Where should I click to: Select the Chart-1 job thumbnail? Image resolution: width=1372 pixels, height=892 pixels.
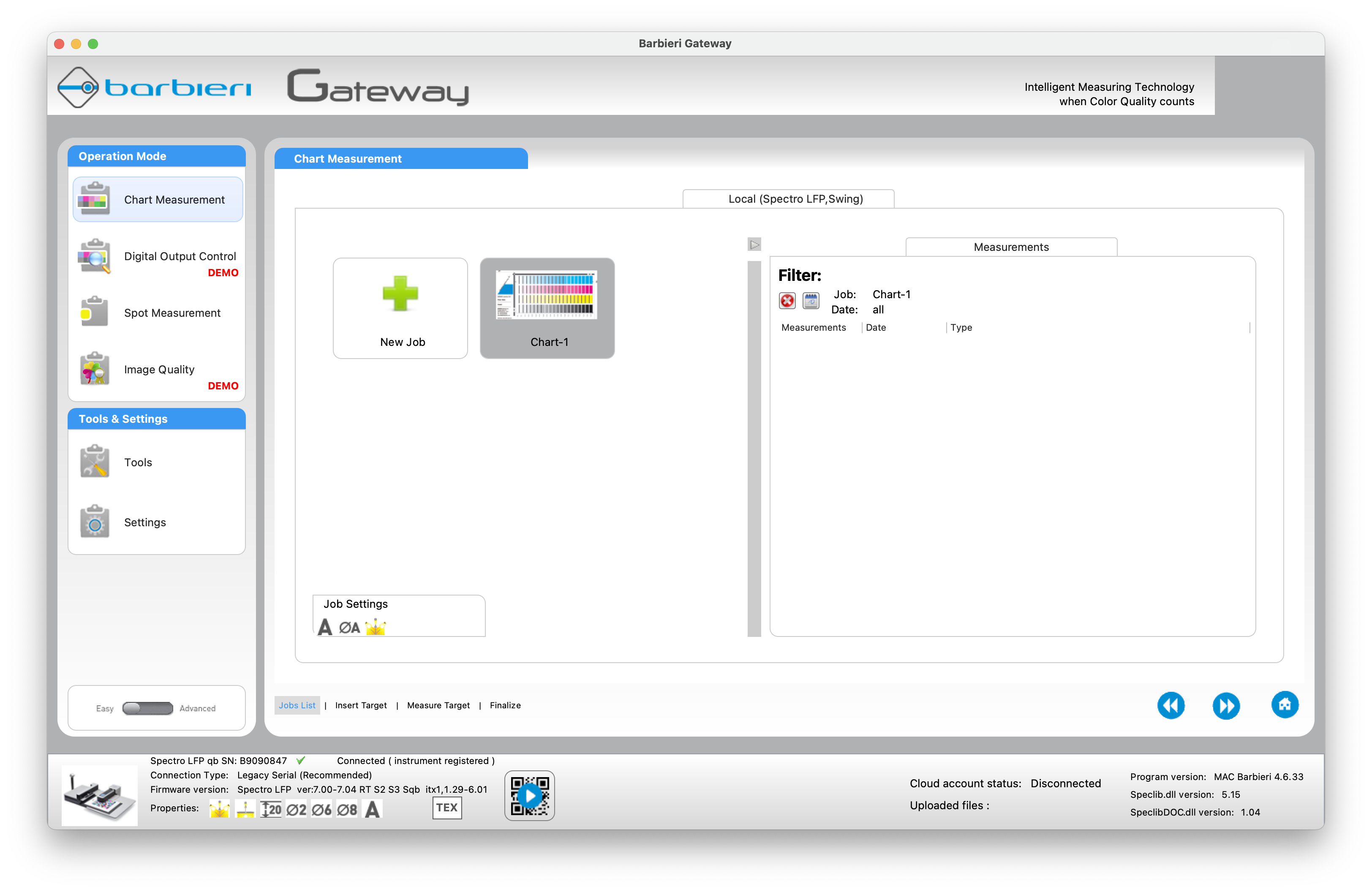pyautogui.click(x=547, y=308)
